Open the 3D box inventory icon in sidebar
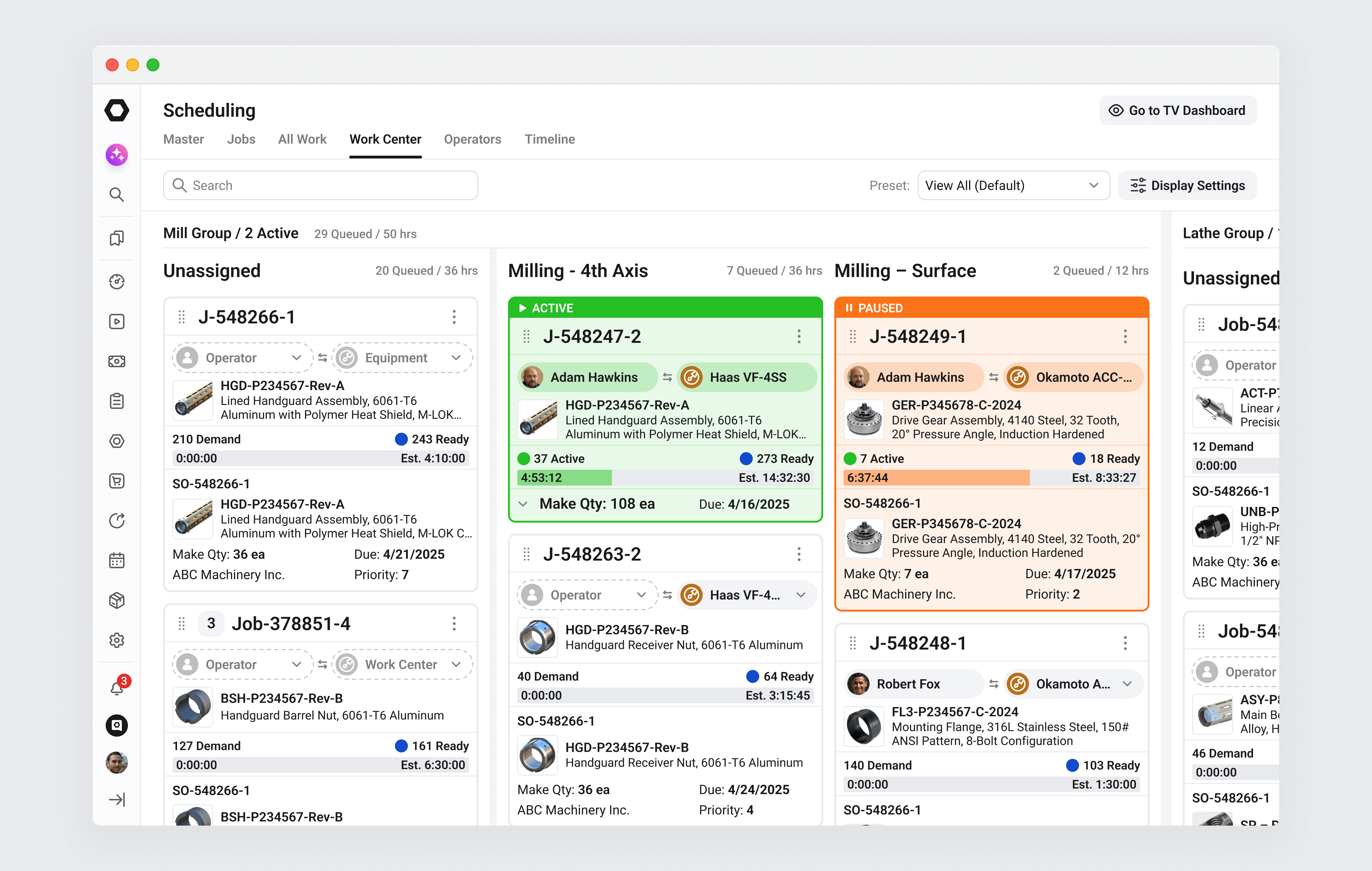 click(x=117, y=600)
